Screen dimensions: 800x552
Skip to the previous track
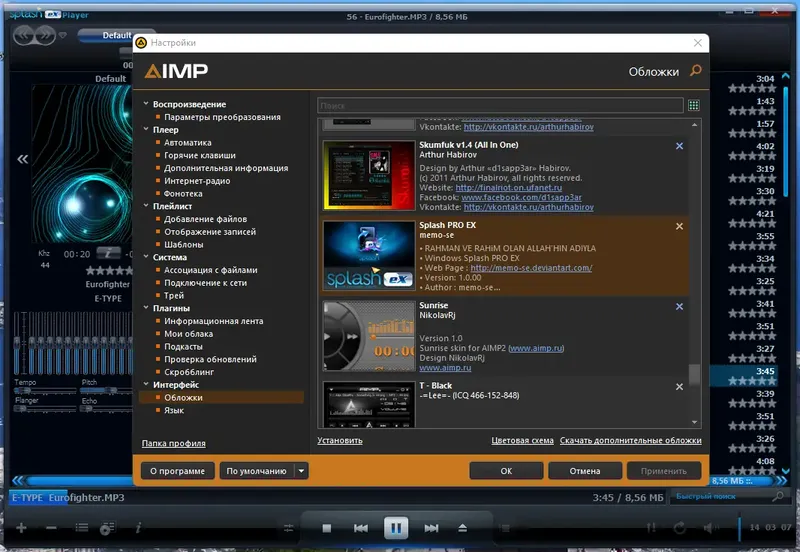[x=361, y=528]
